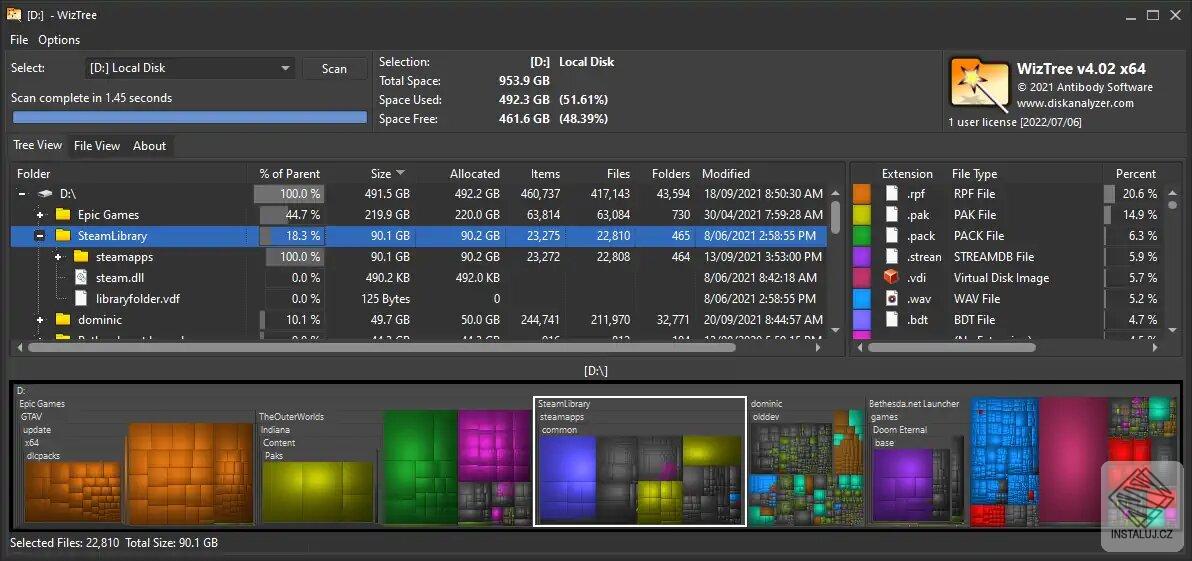The width and height of the screenshot is (1192, 561).
Task: Click the orange .rpf color swatch
Action: tap(861, 194)
